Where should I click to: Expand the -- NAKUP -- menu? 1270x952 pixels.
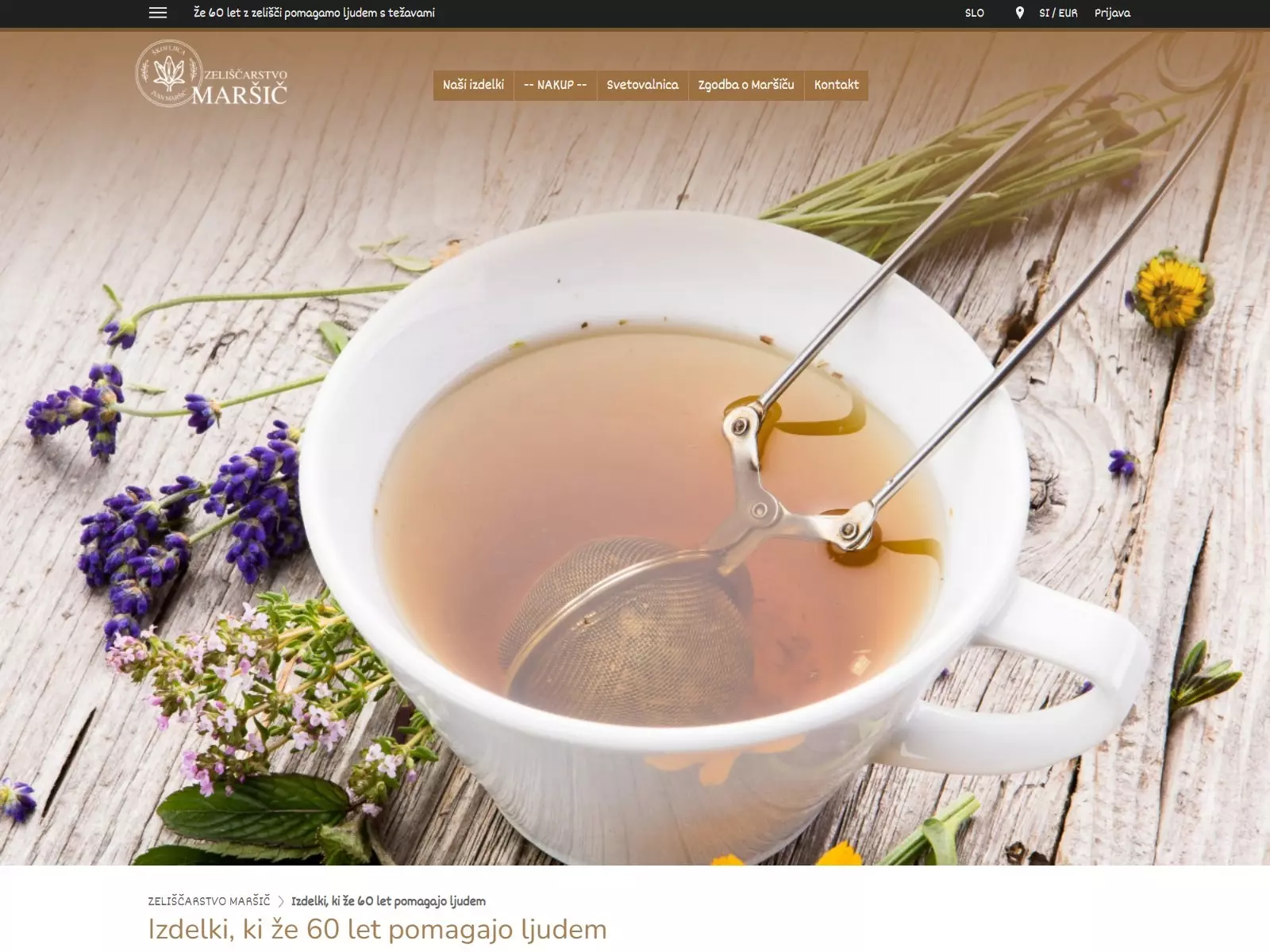555,85
